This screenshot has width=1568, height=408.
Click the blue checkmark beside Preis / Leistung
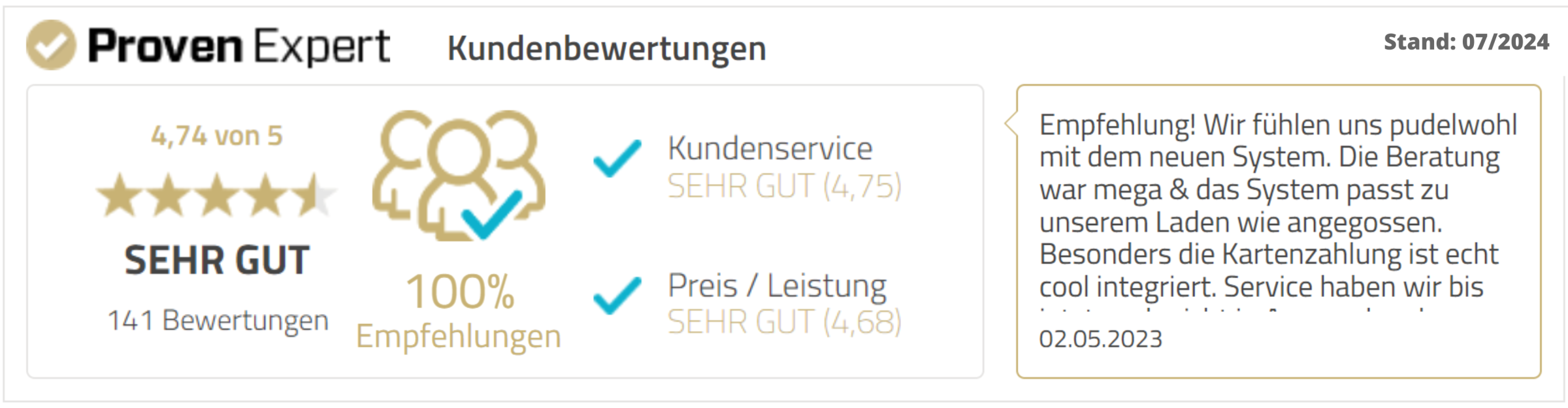pyautogui.click(x=617, y=295)
